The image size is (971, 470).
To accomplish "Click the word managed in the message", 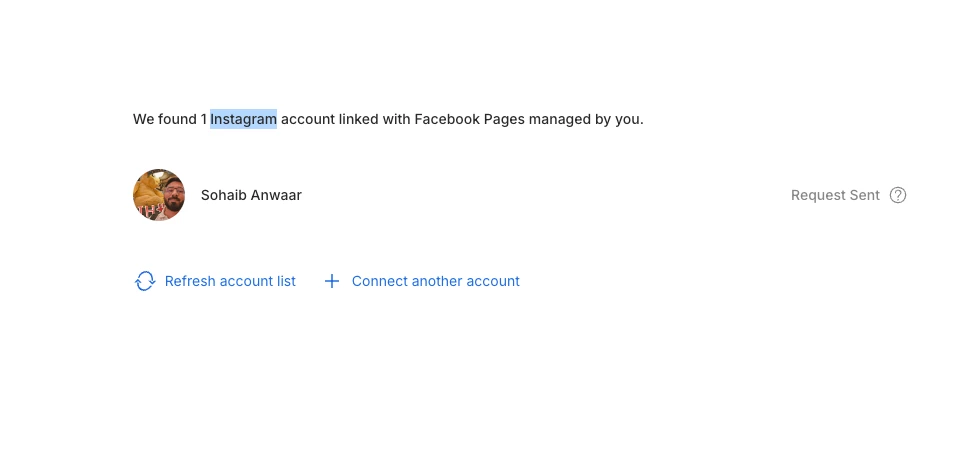I will point(559,119).
